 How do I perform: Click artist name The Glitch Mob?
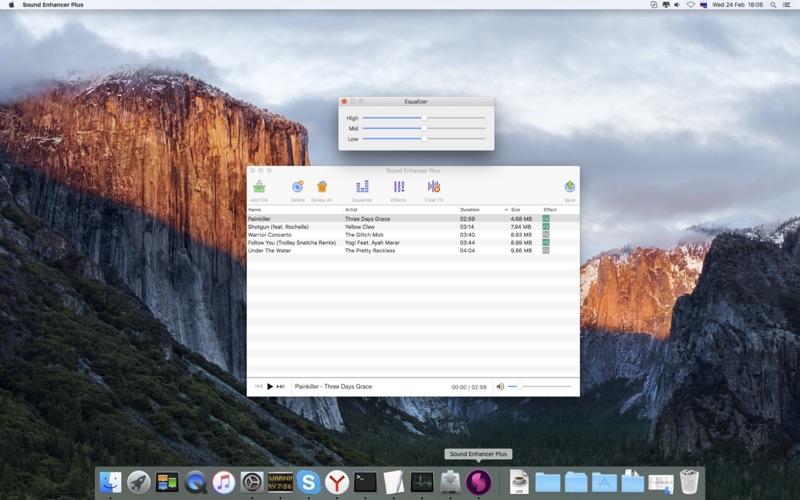(x=364, y=235)
